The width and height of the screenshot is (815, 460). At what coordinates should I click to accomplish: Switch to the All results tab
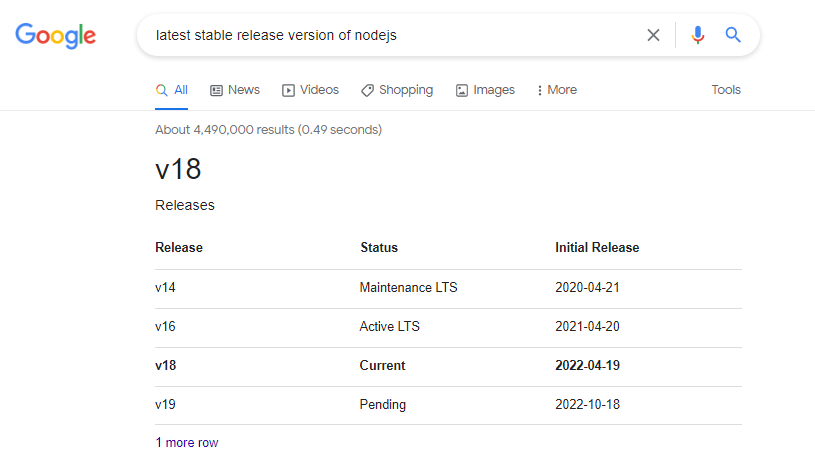[172, 90]
